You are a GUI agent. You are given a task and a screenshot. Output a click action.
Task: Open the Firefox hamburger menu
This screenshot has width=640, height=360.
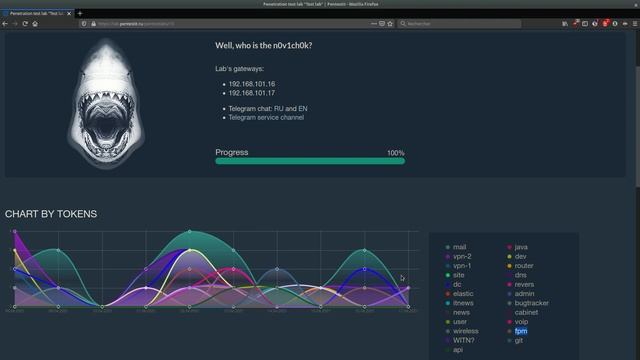point(635,24)
